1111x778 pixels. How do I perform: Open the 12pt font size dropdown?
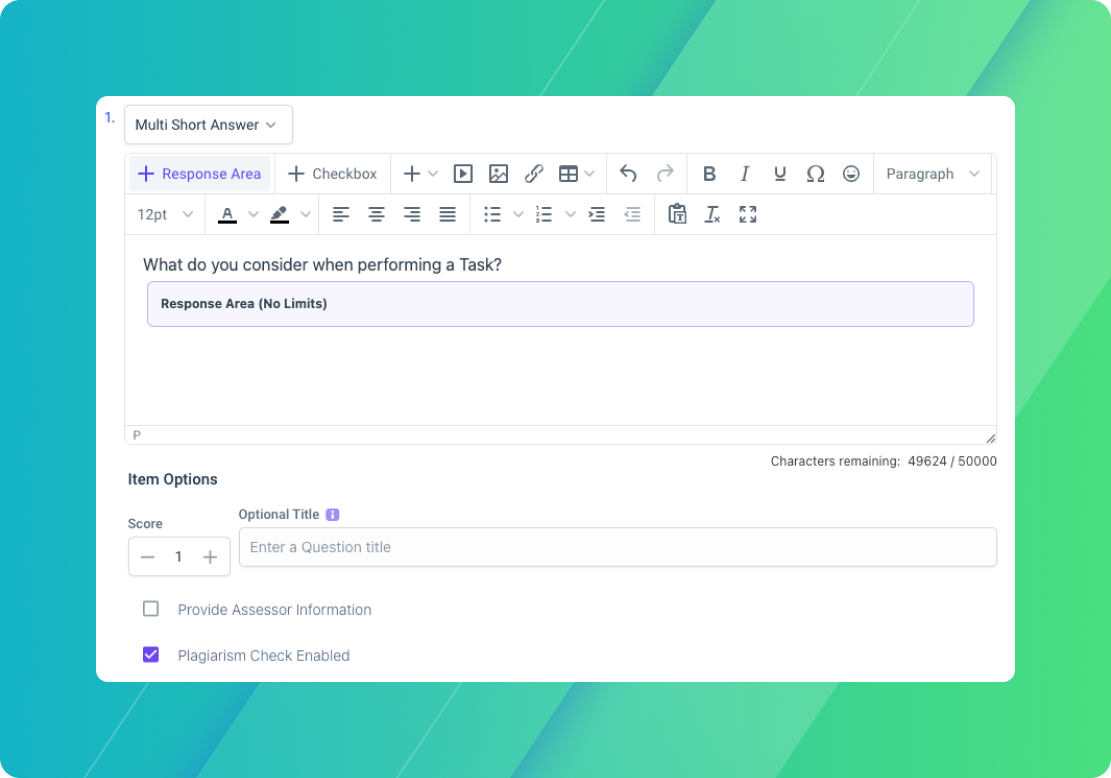coord(164,214)
